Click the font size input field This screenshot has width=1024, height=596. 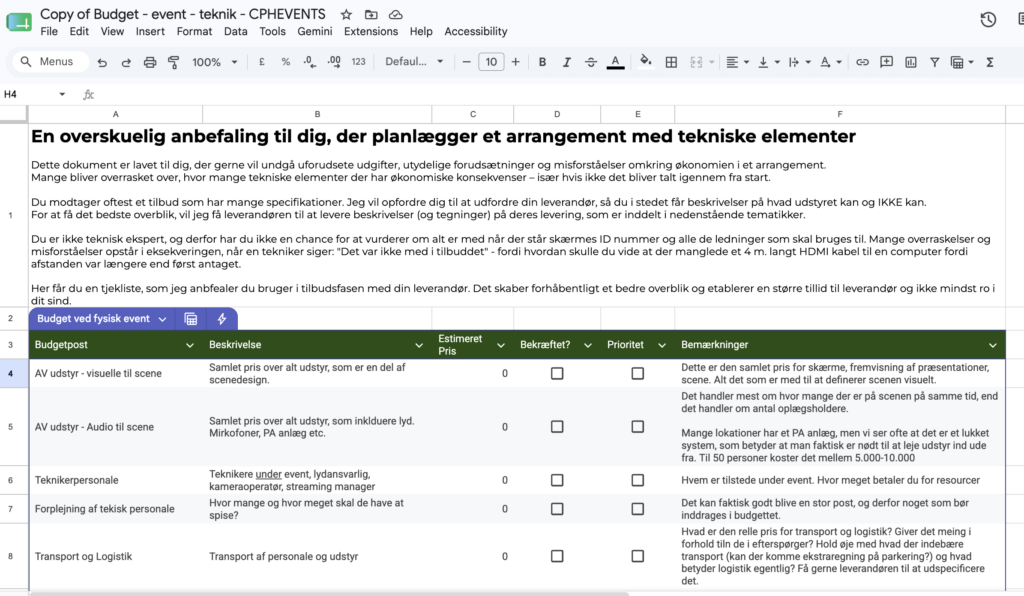[x=491, y=62]
